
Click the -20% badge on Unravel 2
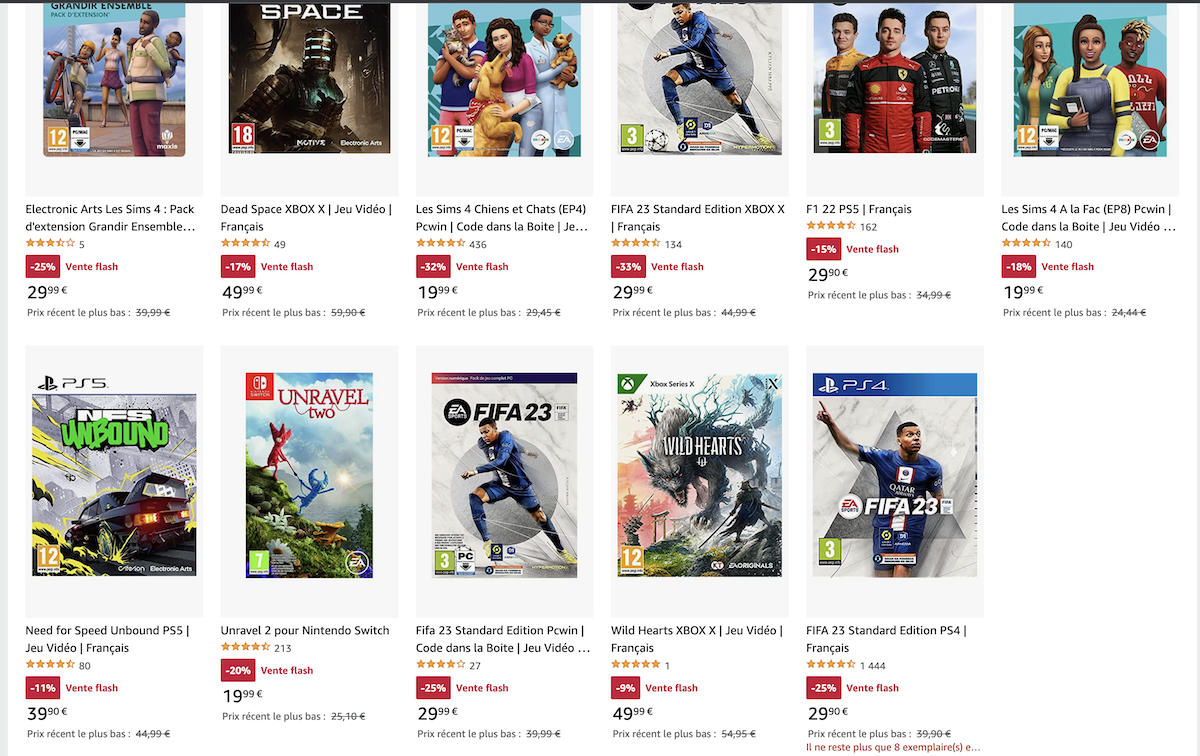(237, 671)
